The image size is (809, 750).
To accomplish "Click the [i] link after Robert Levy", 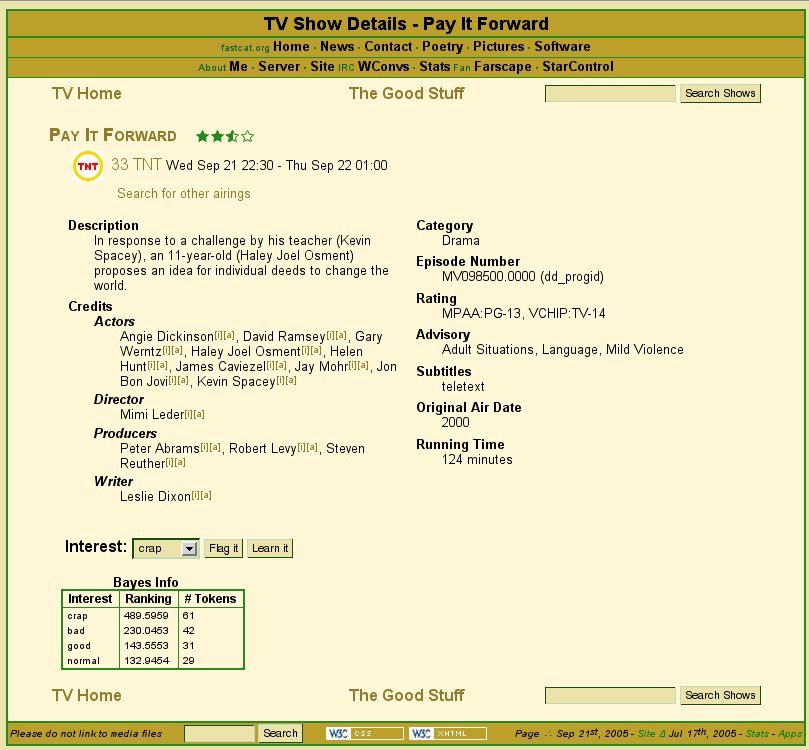I will pyautogui.click(x=301, y=447).
